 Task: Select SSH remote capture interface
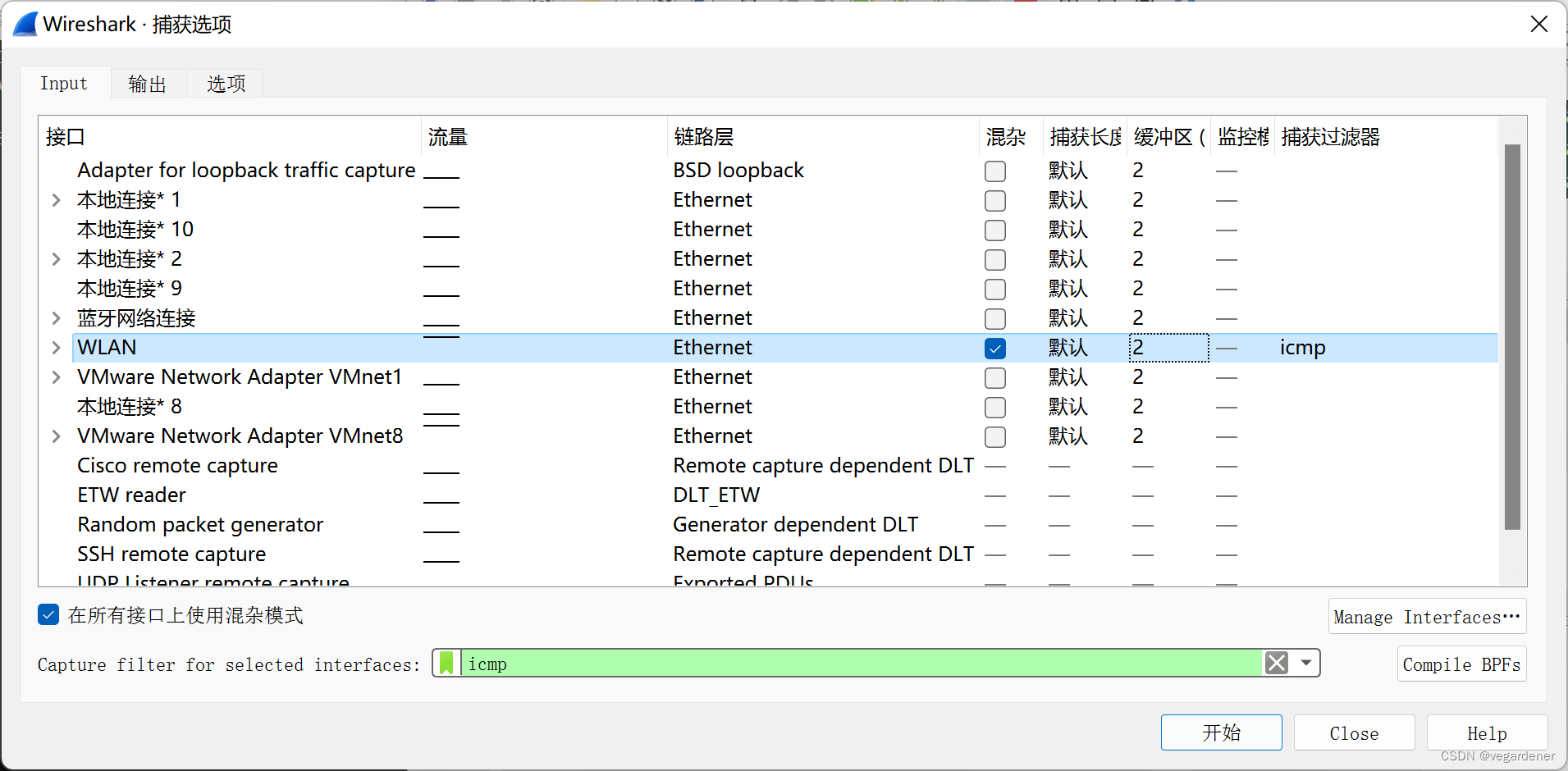click(x=171, y=554)
